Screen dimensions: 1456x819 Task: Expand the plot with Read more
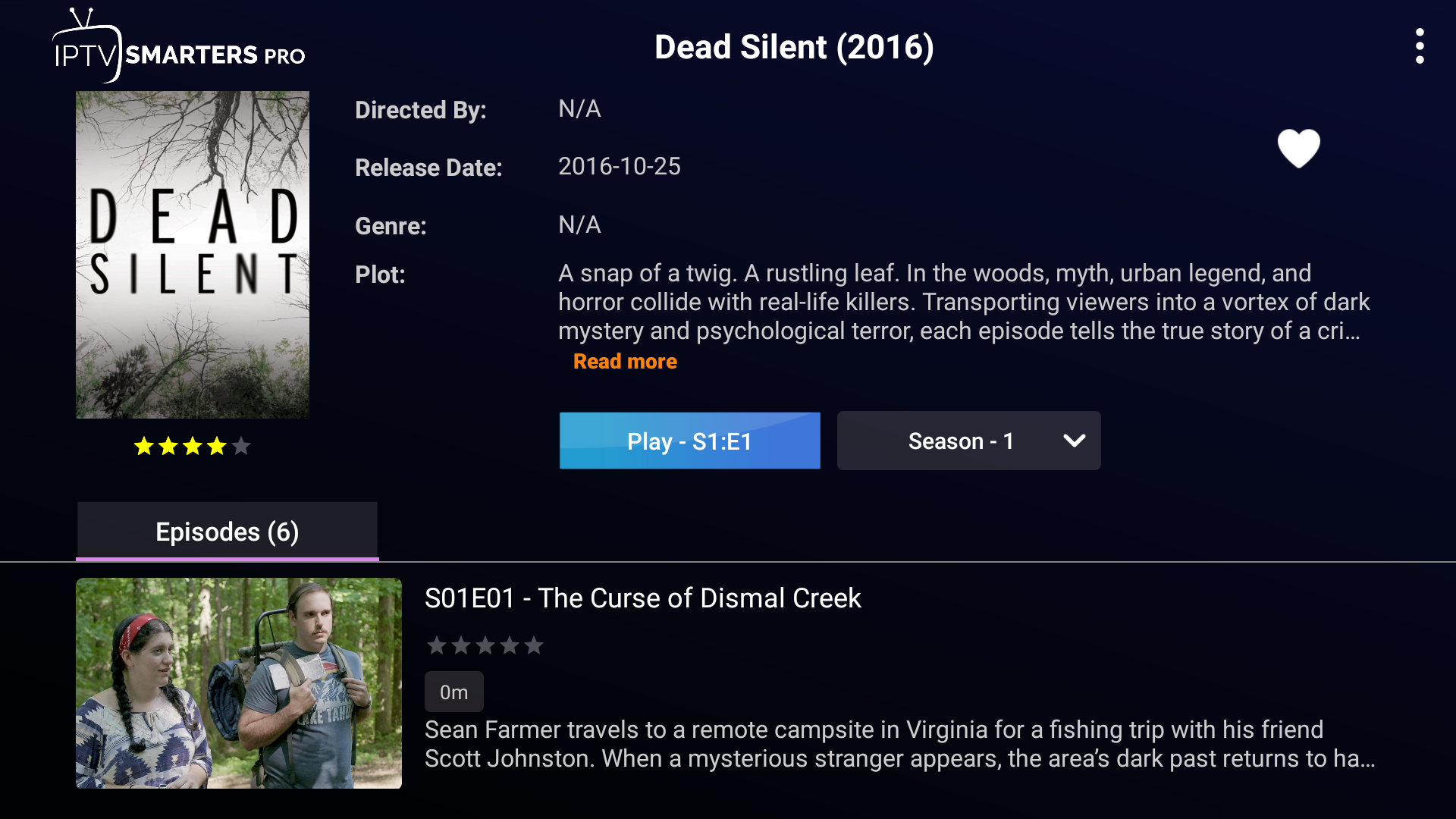click(x=625, y=362)
